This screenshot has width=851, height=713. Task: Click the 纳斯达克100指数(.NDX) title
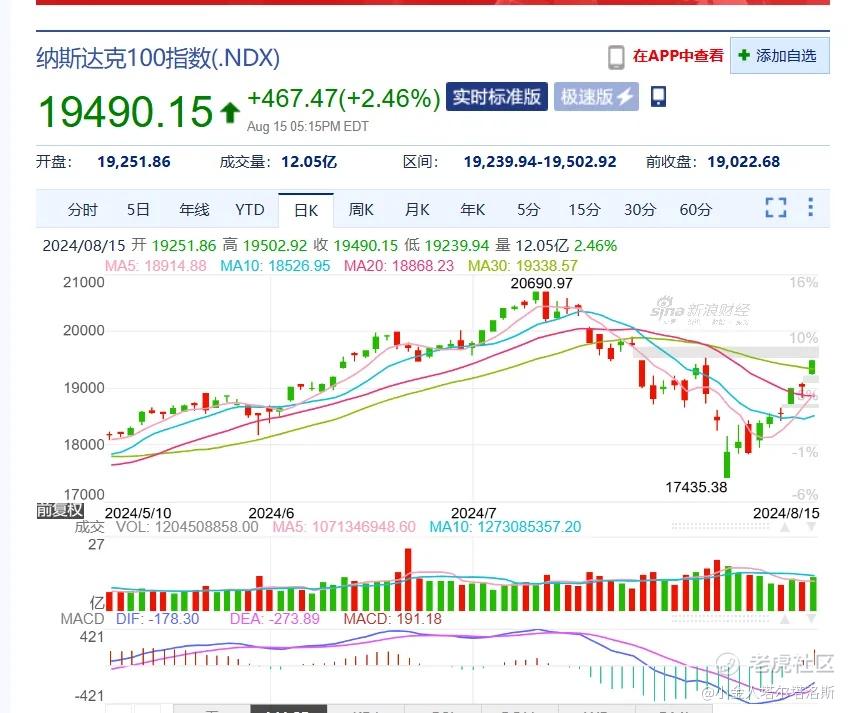(158, 58)
